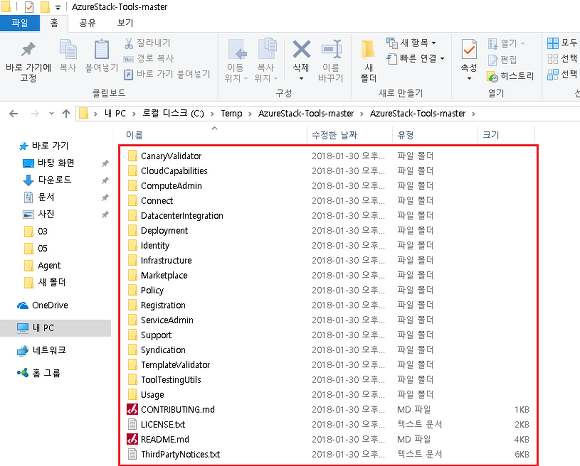Open Properties (속성) checkmark icon
Viewport: 580px width, 466px height.
pyautogui.click(x=469, y=50)
